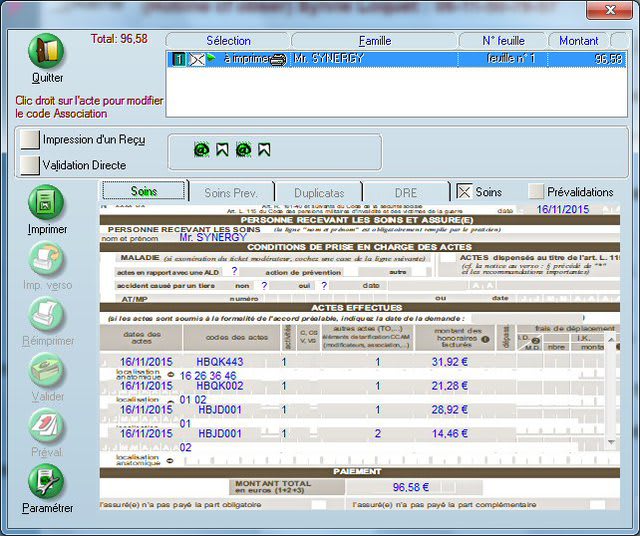Click the date field 16/11/2015 at top
Viewport: 640px width, 536px height.
562,209
